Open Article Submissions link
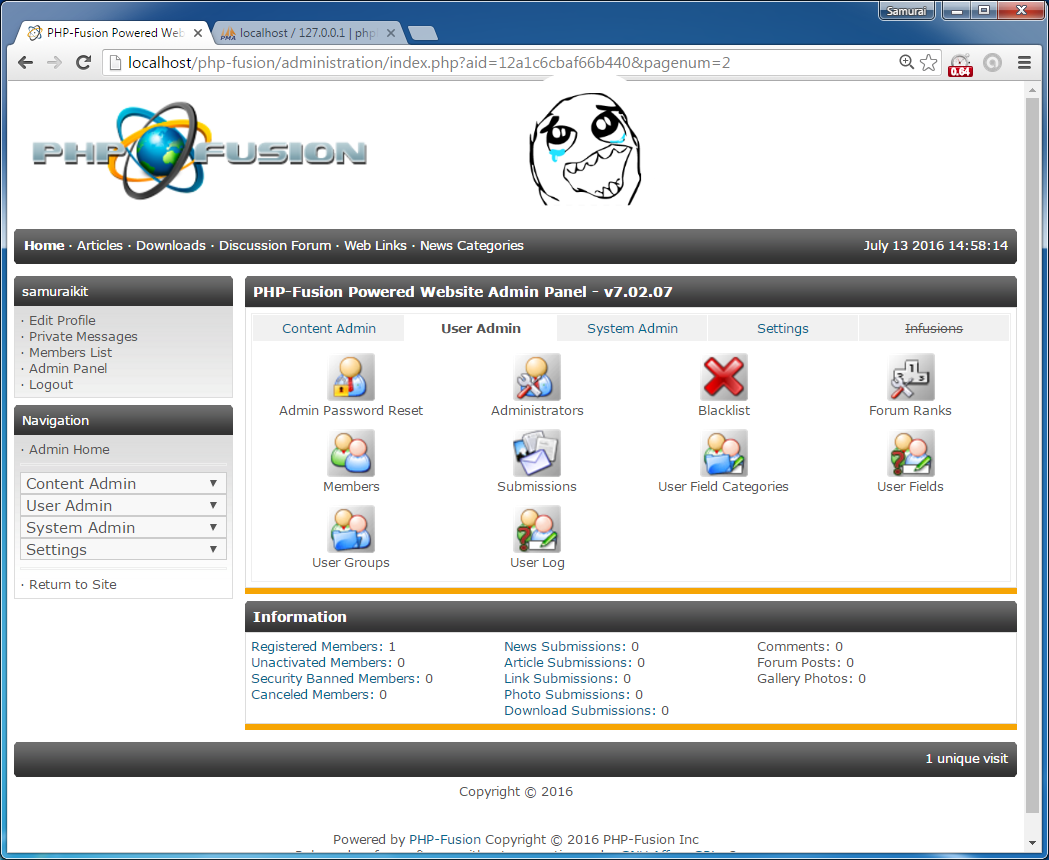The width and height of the screenshot is (1049, 860). point(568,663)
